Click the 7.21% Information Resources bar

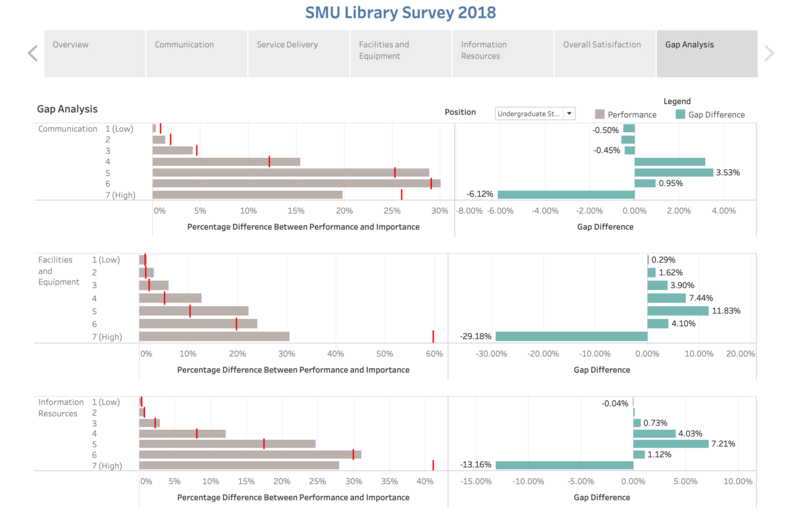click(671, 444)
